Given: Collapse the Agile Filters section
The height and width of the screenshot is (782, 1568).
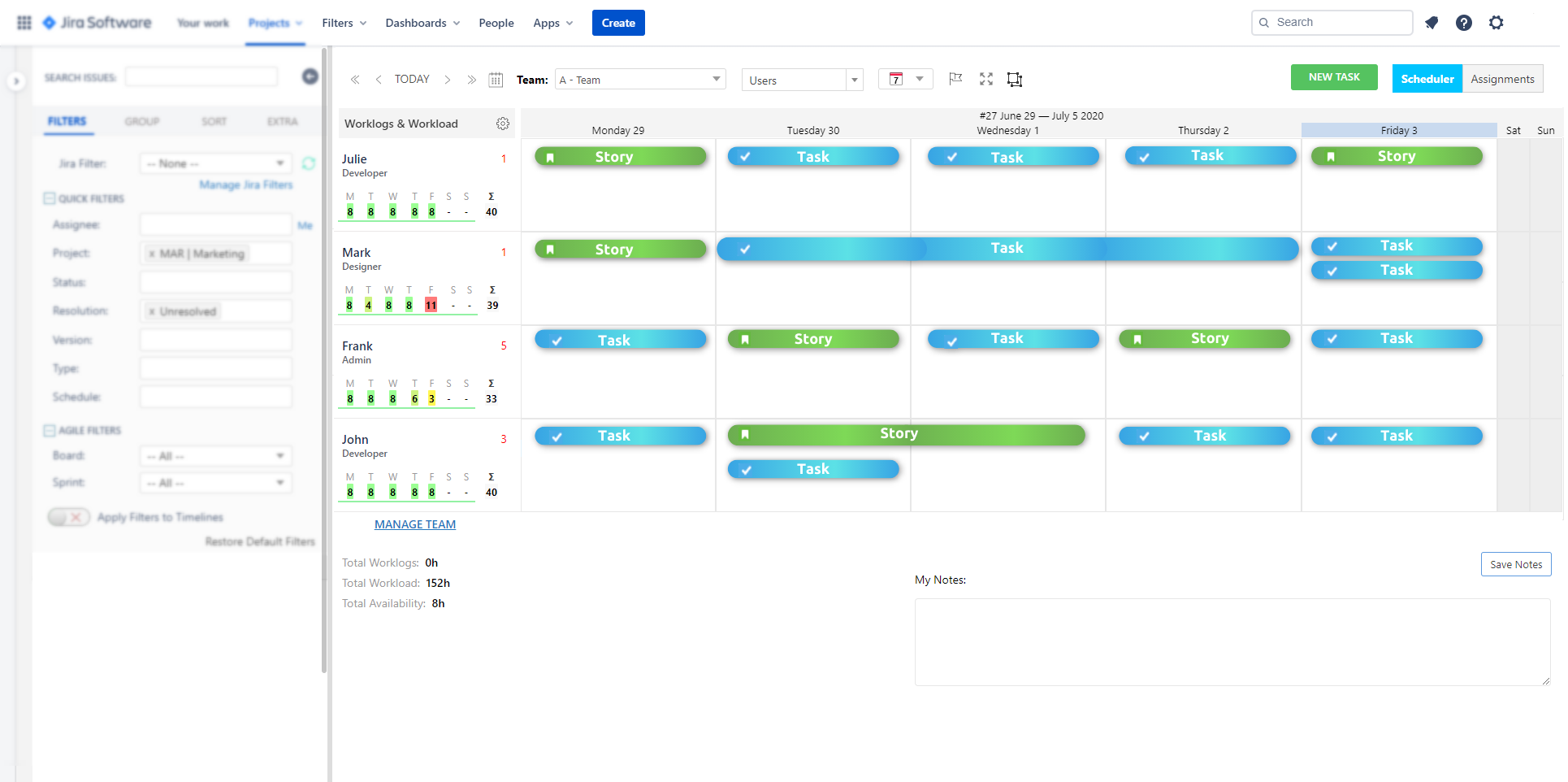Looking at the screenshot, I should point(50,430).
